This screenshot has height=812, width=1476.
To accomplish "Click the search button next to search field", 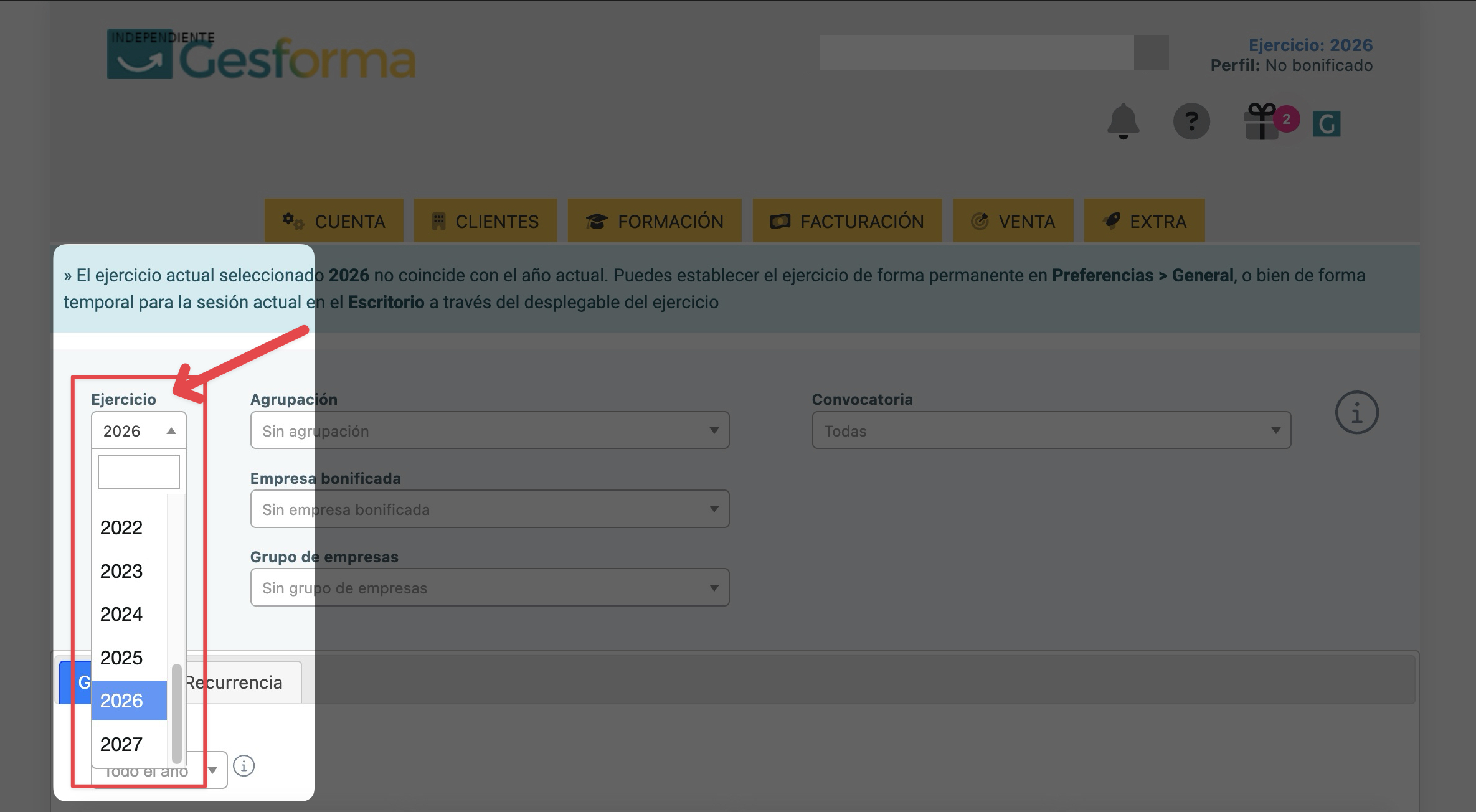I will pyautogui.click(x=1151, y=52).
